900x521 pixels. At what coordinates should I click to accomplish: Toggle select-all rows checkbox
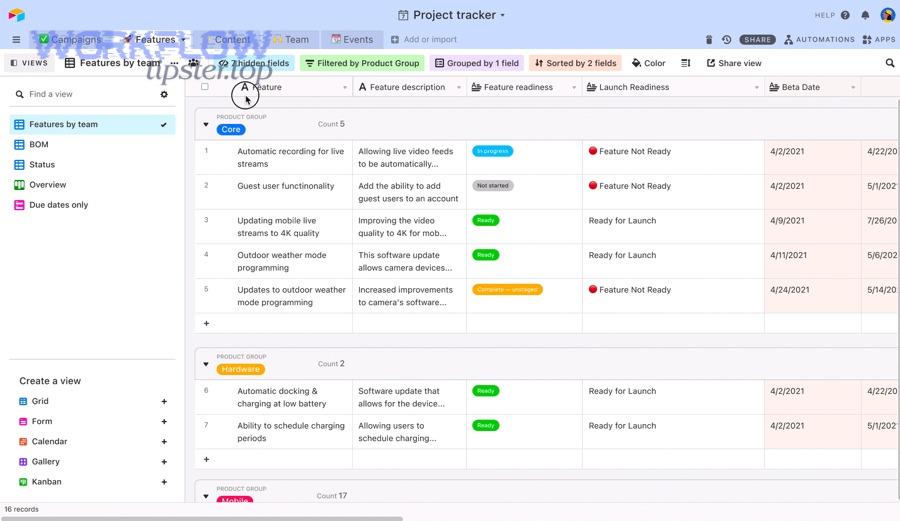tap(205, 87)
